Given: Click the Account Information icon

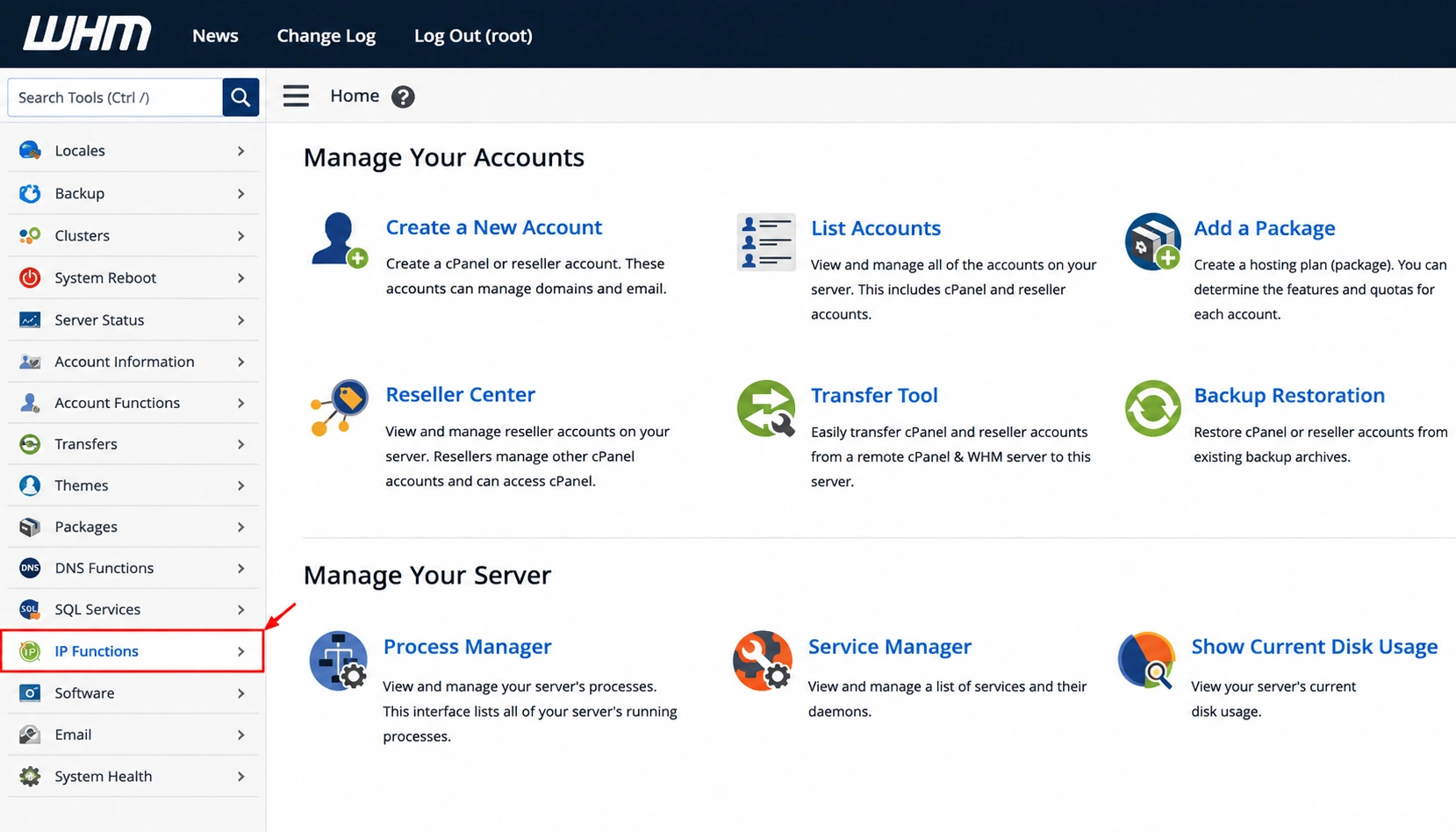Looking at the screenshot, I should click(x=30, y=362).
